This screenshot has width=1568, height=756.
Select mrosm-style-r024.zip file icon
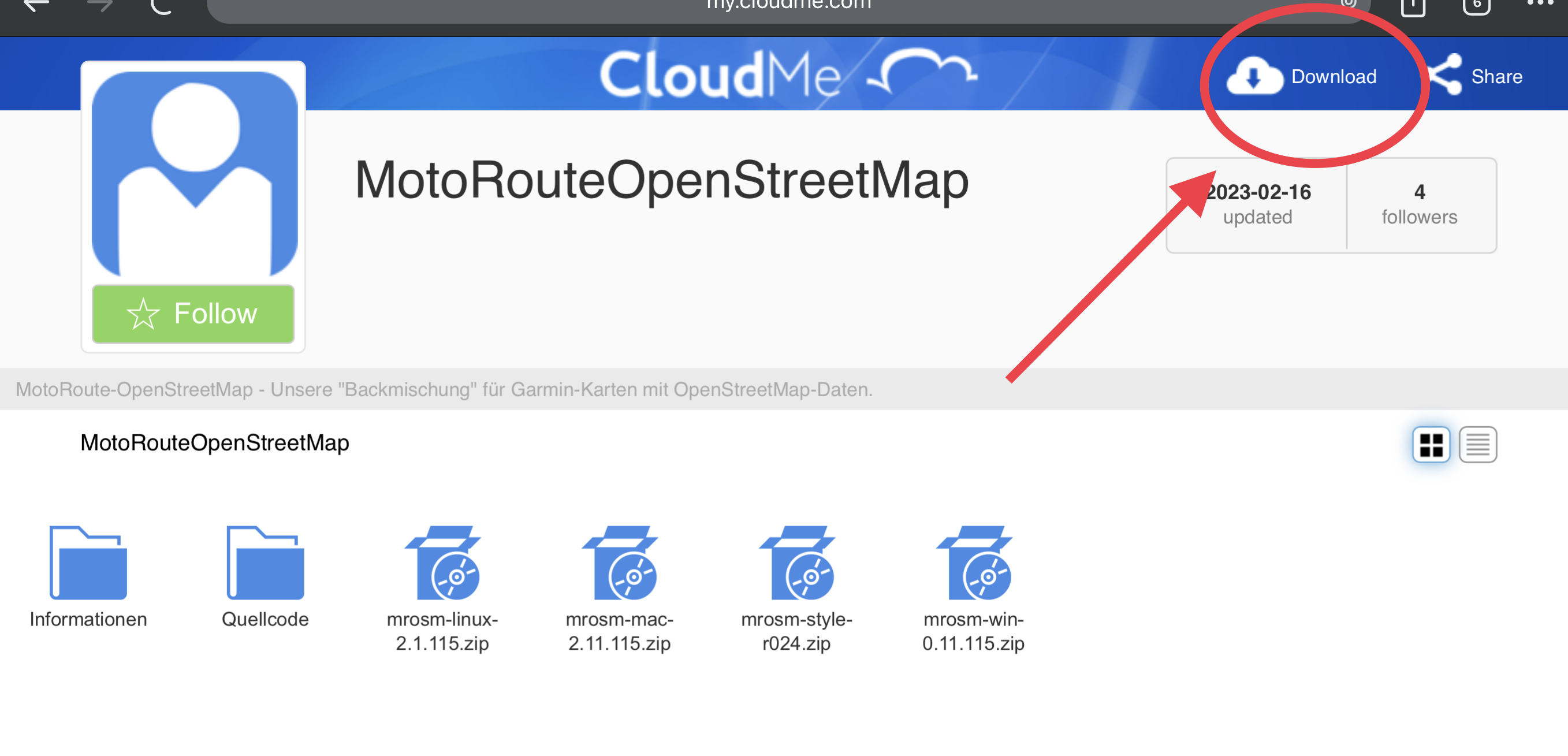pos(797,564)
